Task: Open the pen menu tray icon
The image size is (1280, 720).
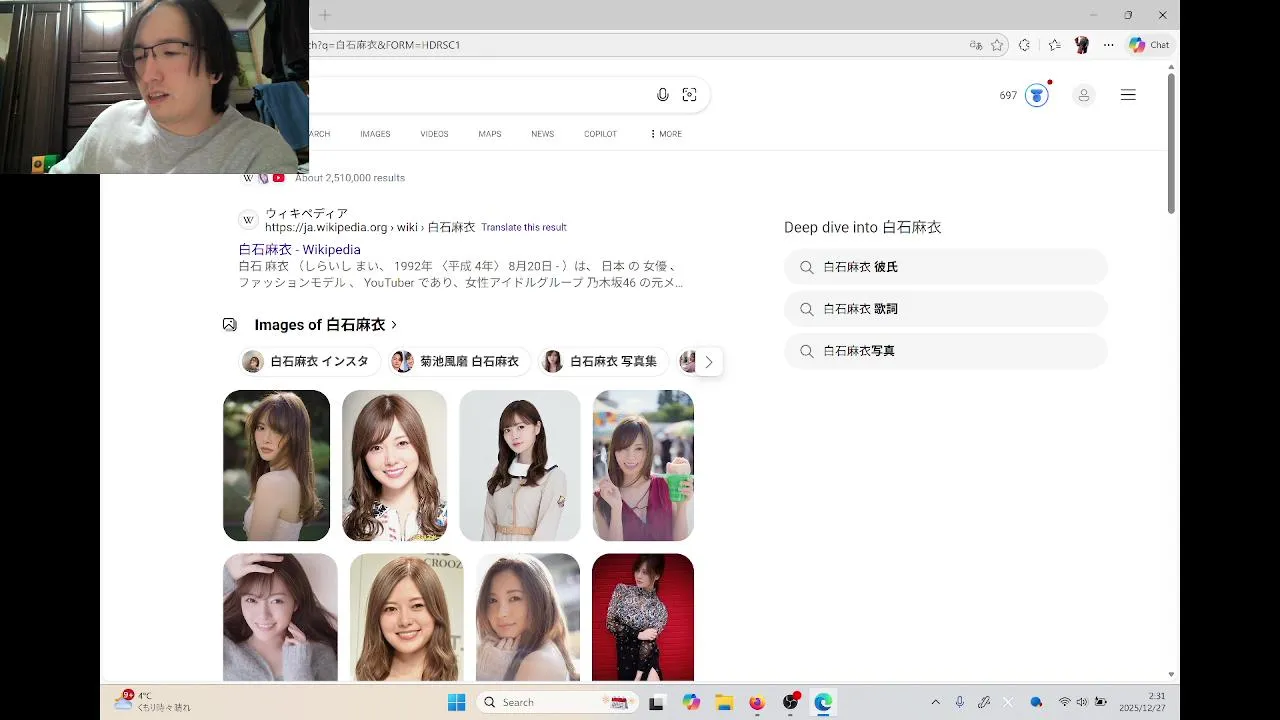Action: [x=984, y=702]
